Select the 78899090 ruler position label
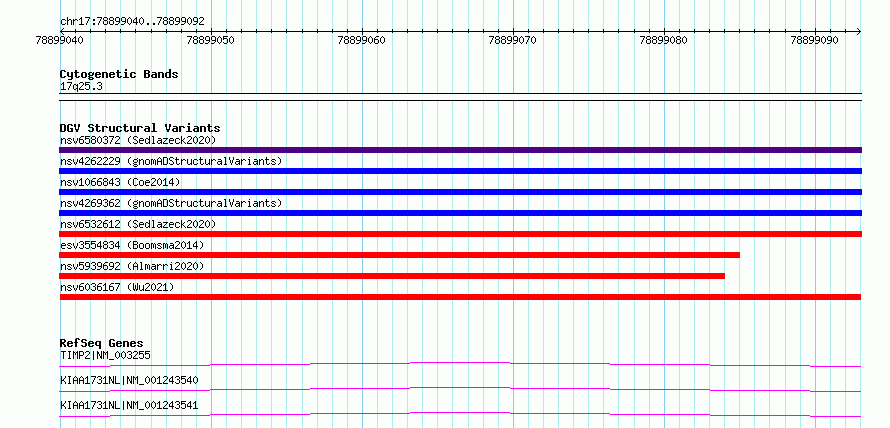 click(x=815, y=40)
